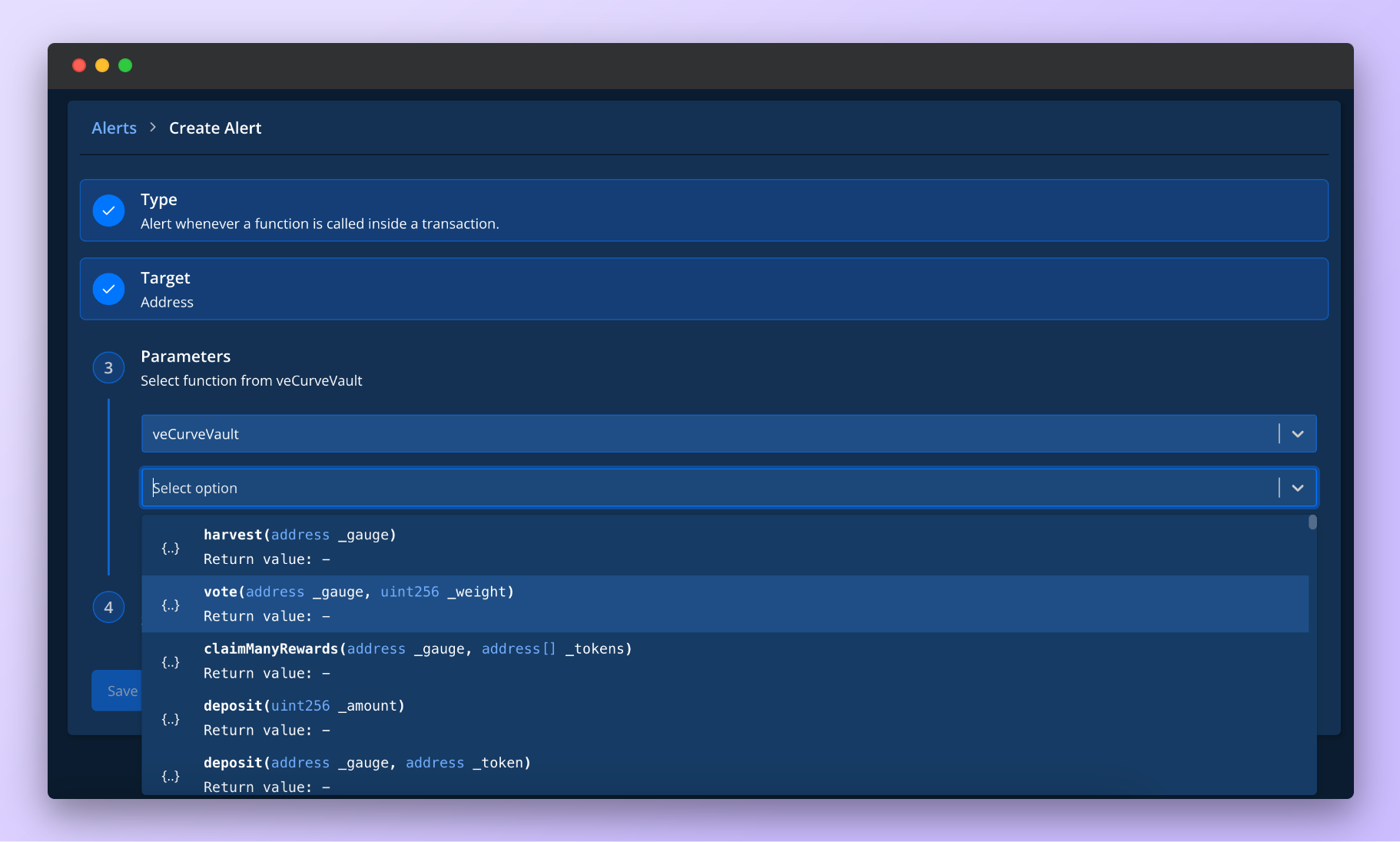Click the step 4 circle icon

click(x=108, y=608)
